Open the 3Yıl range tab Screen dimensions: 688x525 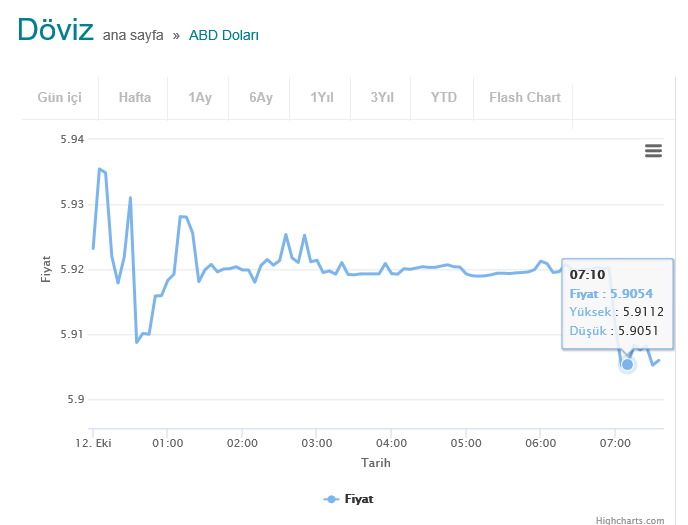click(382, 97)
